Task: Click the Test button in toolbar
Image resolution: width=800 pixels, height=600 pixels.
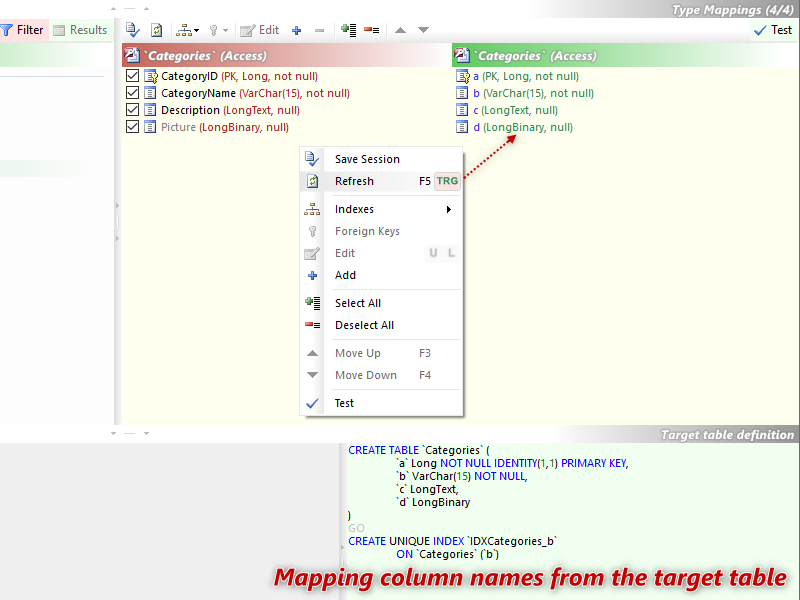Action: tap(773, 30)
